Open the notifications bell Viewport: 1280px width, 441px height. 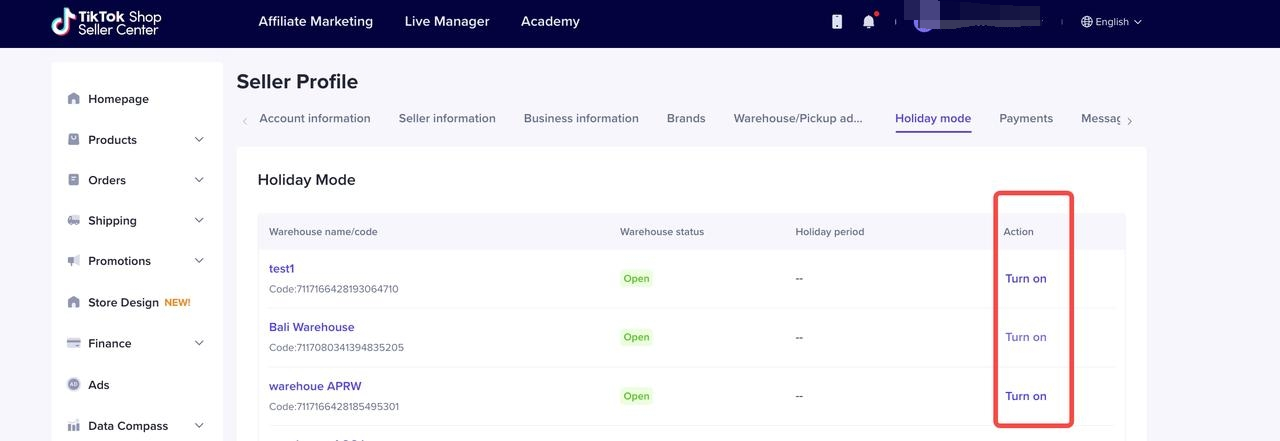[x=868, y=21]
